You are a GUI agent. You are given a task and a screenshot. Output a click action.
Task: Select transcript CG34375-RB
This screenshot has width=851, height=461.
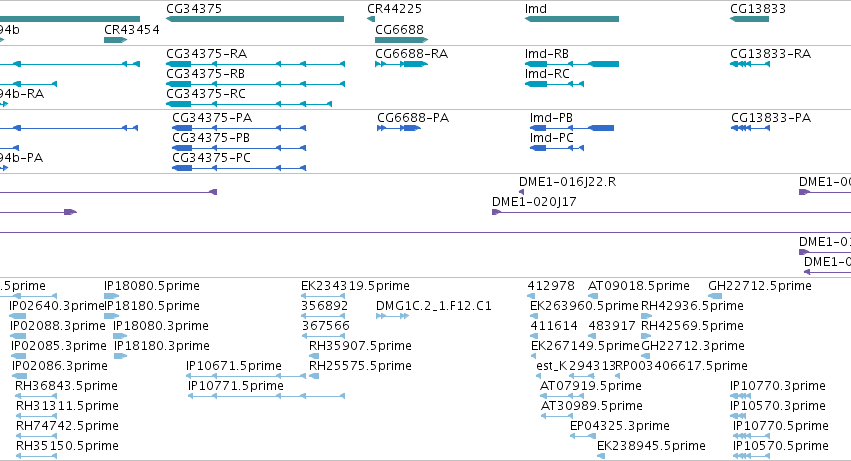[255, 84]
